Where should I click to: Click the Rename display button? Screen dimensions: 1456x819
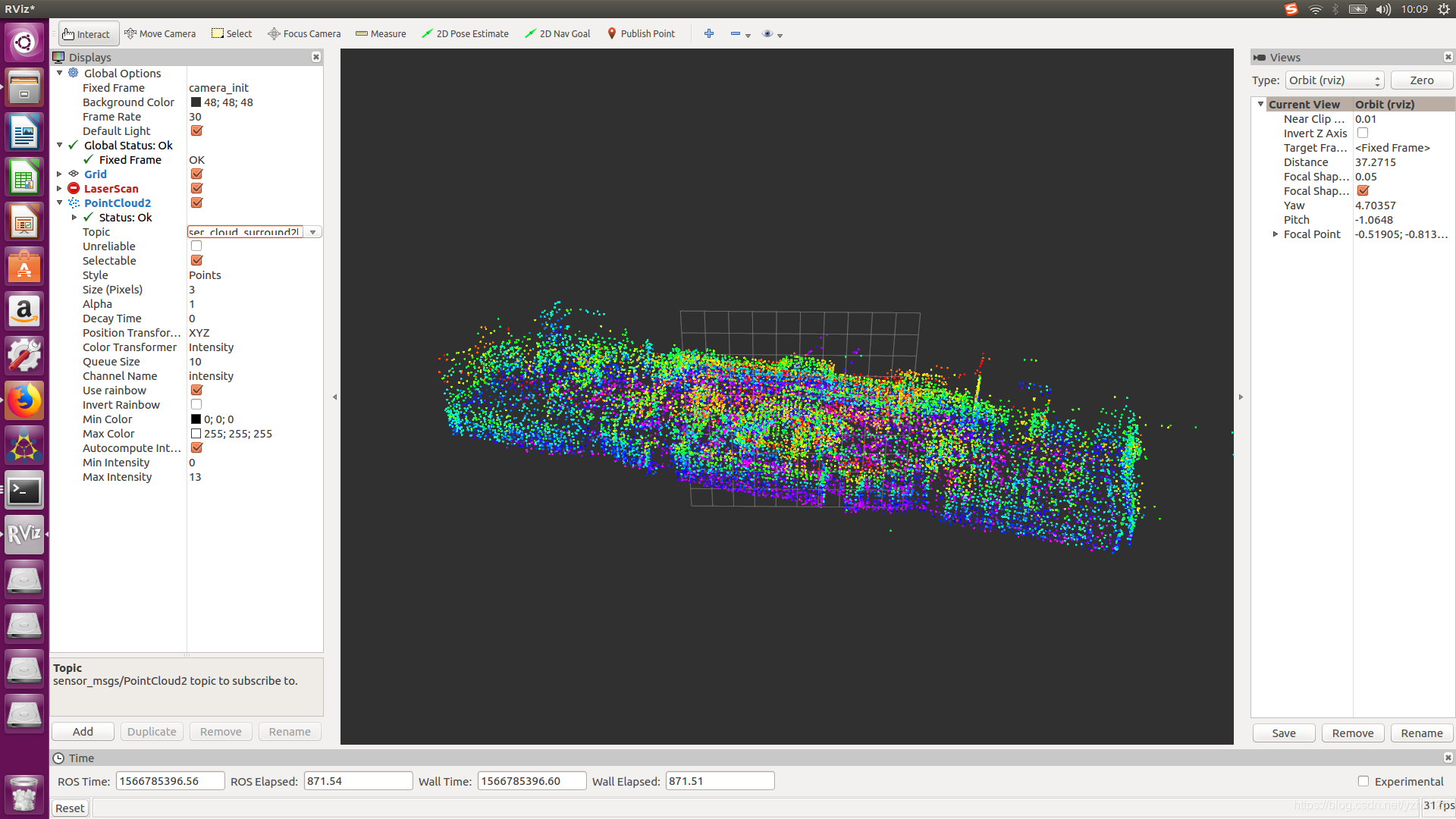tap(290, 732)
